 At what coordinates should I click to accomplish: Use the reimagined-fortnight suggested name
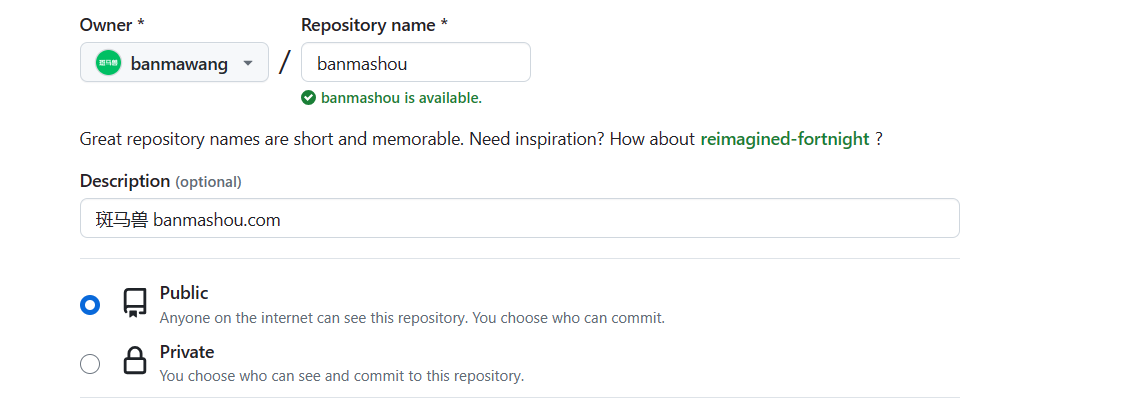(x=785, y=139)
